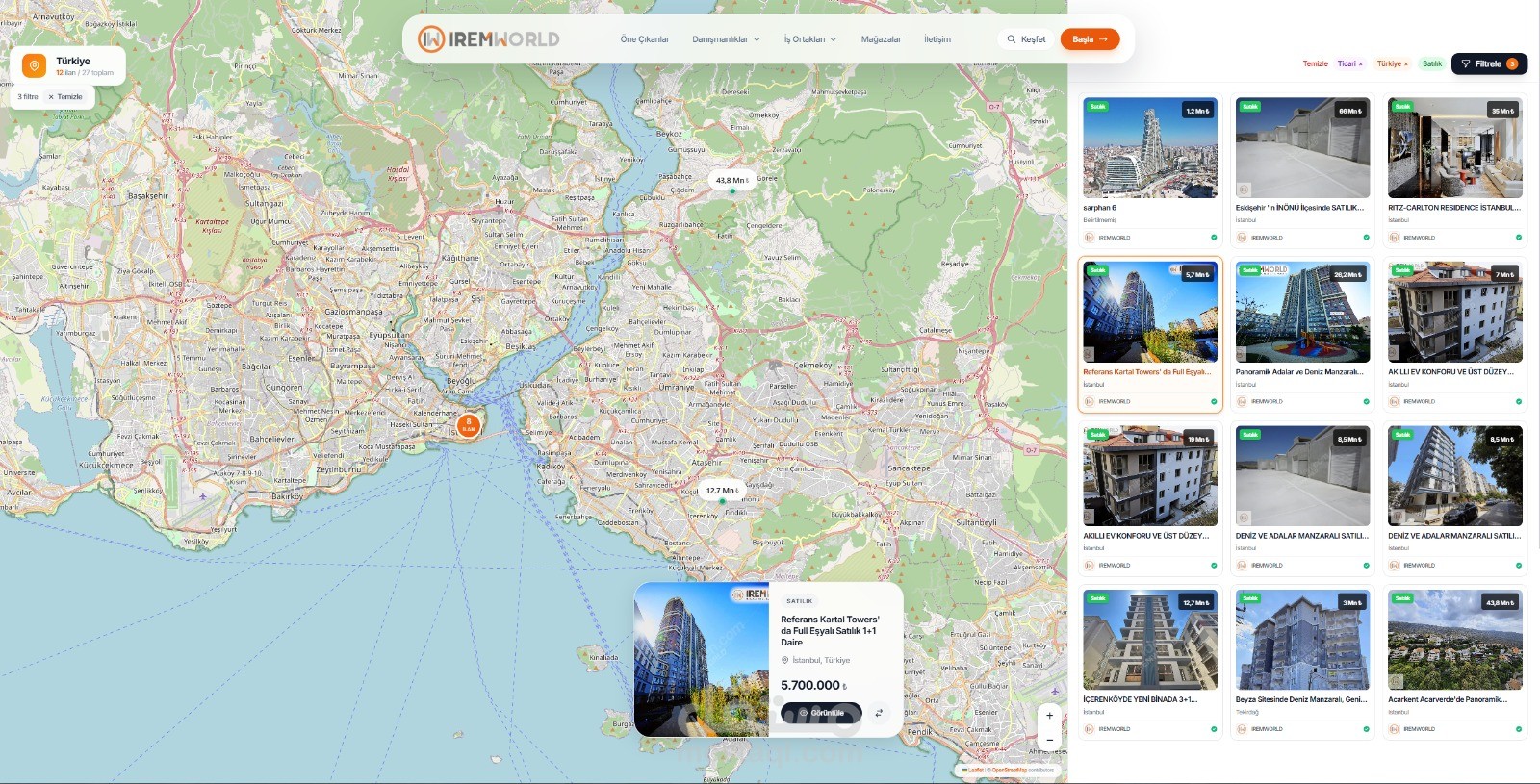Click the red Temizle link above listings
The width and height of the screenshot is (1540, 784).
(1315, 63)
